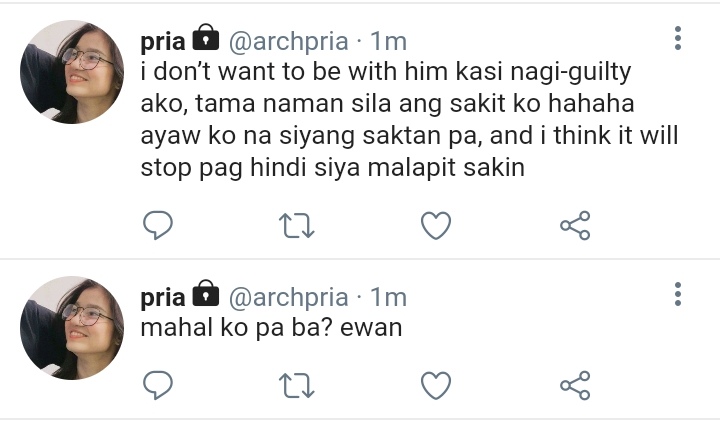720x422 pixels.
Task: Share the second pria tweet
Action: (575, 385)
